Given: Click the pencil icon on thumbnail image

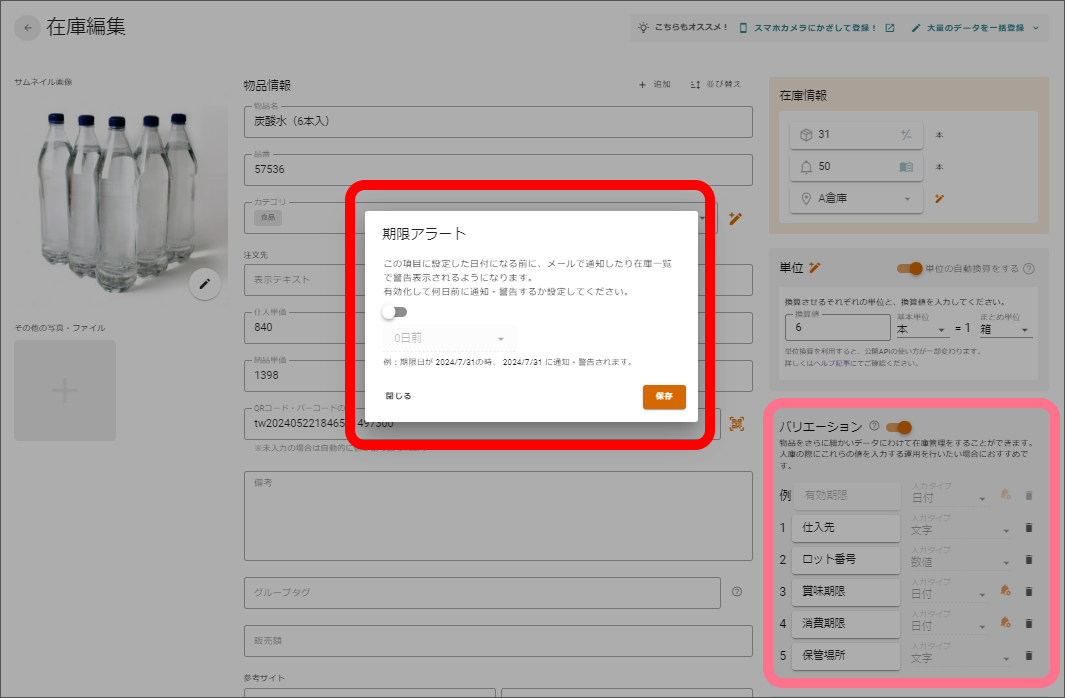Looking at the screenshot, I should (204, 284).
